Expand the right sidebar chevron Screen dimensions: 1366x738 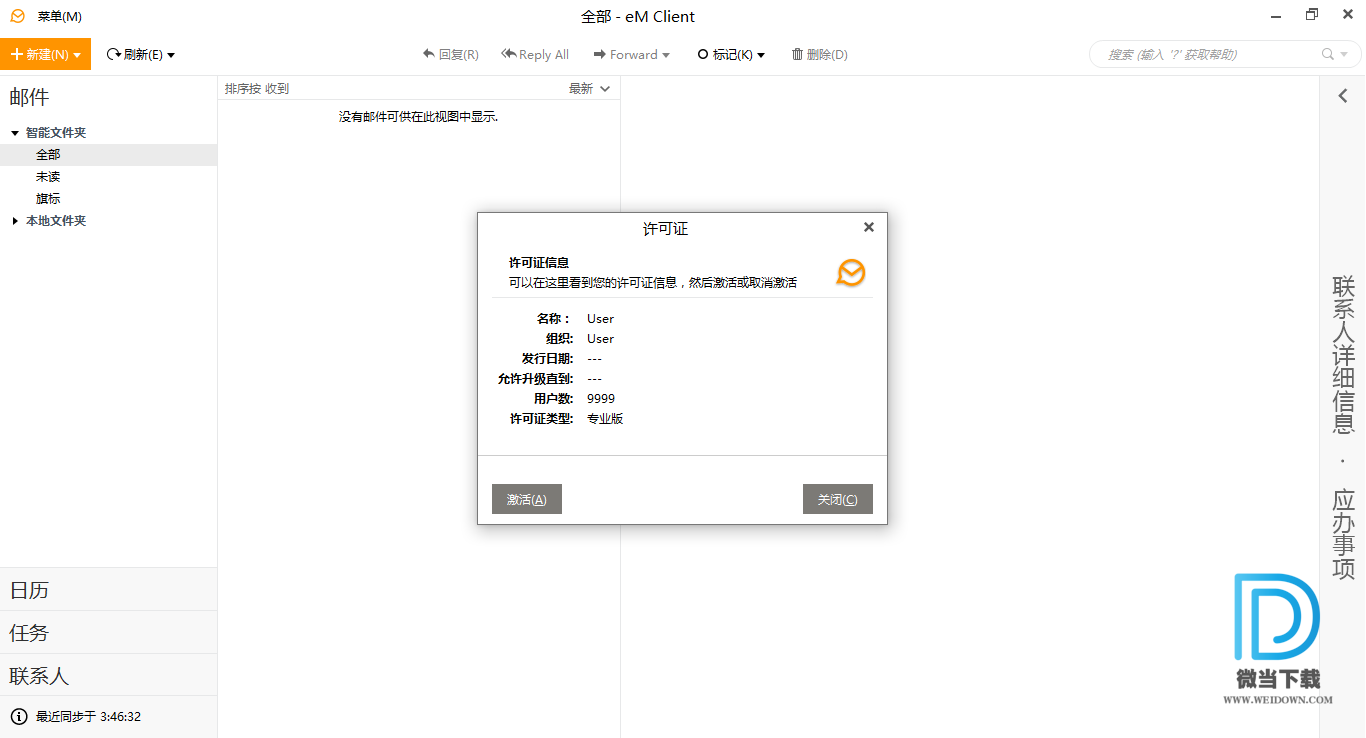[x=1343, y=96]
